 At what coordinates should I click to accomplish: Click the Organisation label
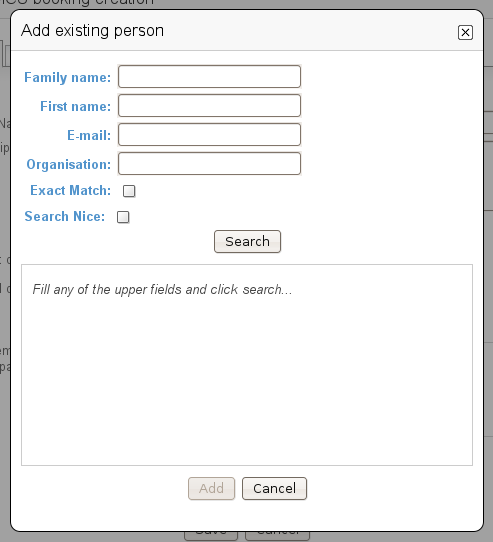[x=68, y=165]
